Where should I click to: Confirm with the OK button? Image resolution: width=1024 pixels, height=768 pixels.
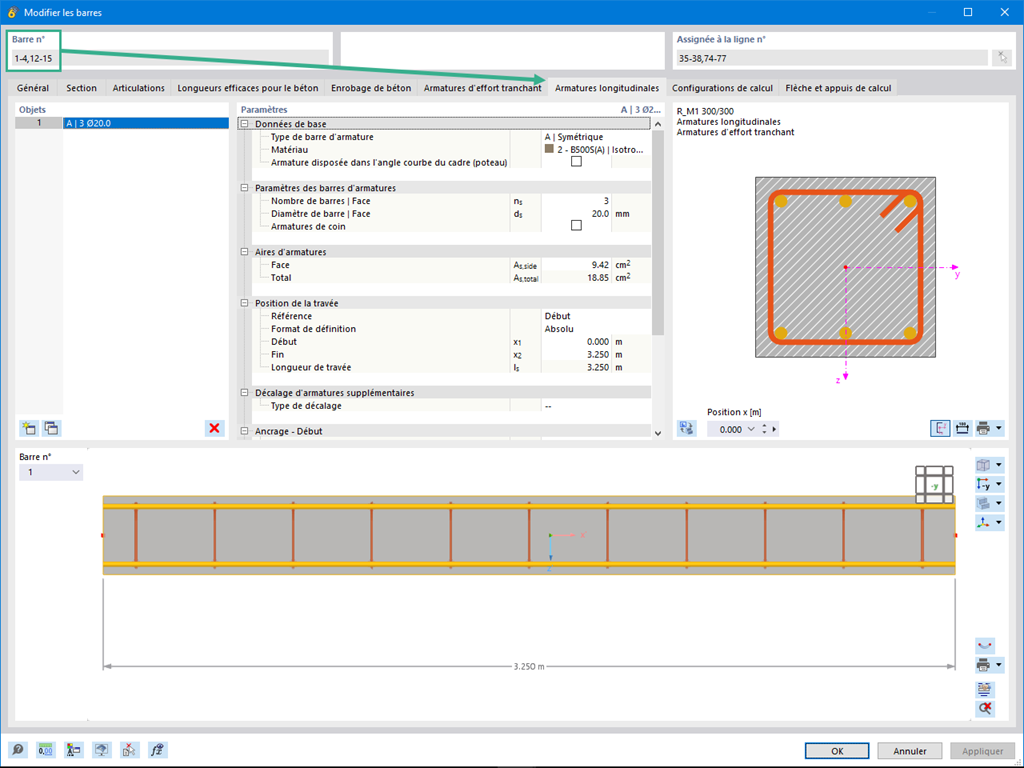837,751
